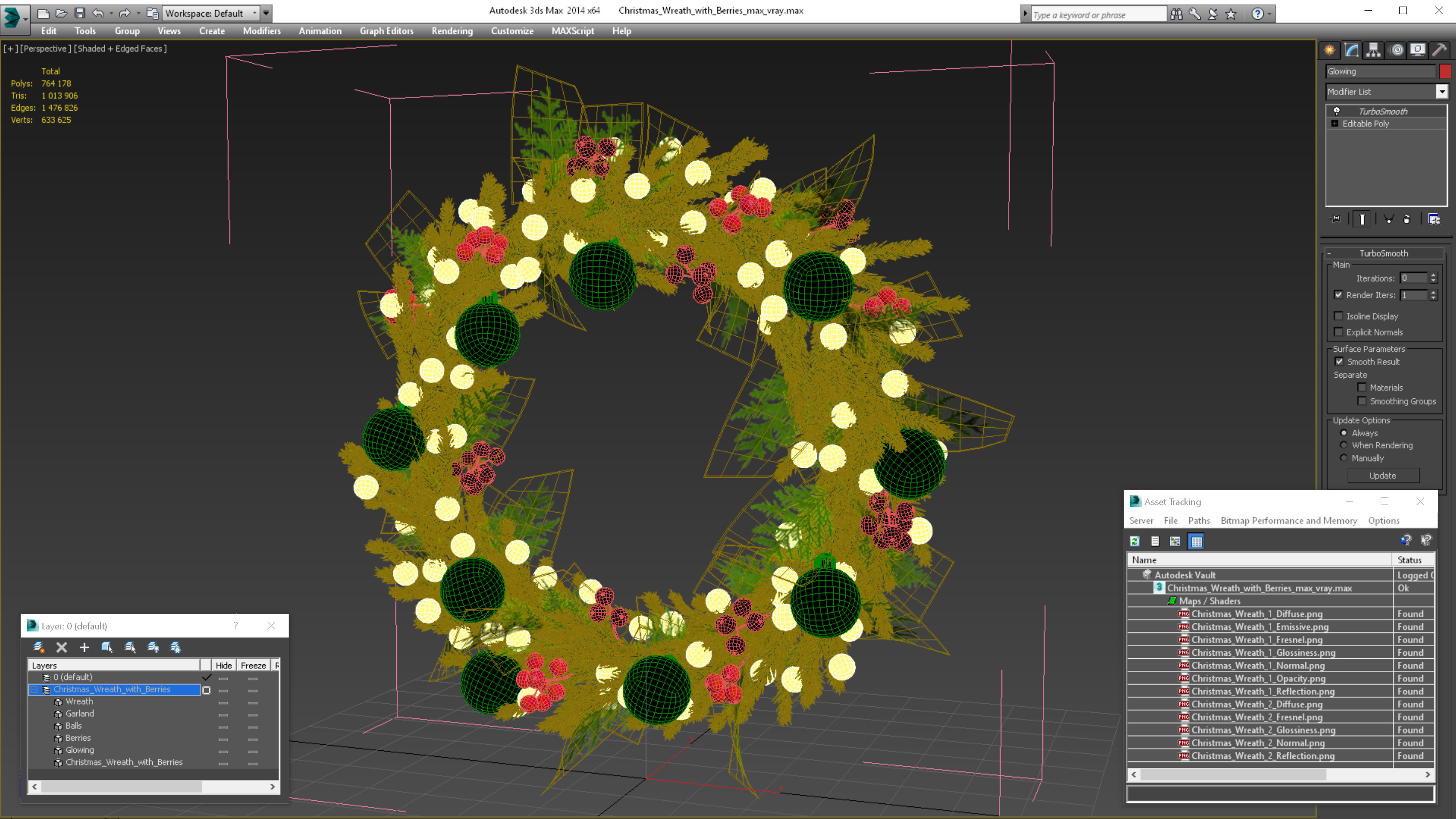Select When Rendering update option

click(x=1344, y=445)
